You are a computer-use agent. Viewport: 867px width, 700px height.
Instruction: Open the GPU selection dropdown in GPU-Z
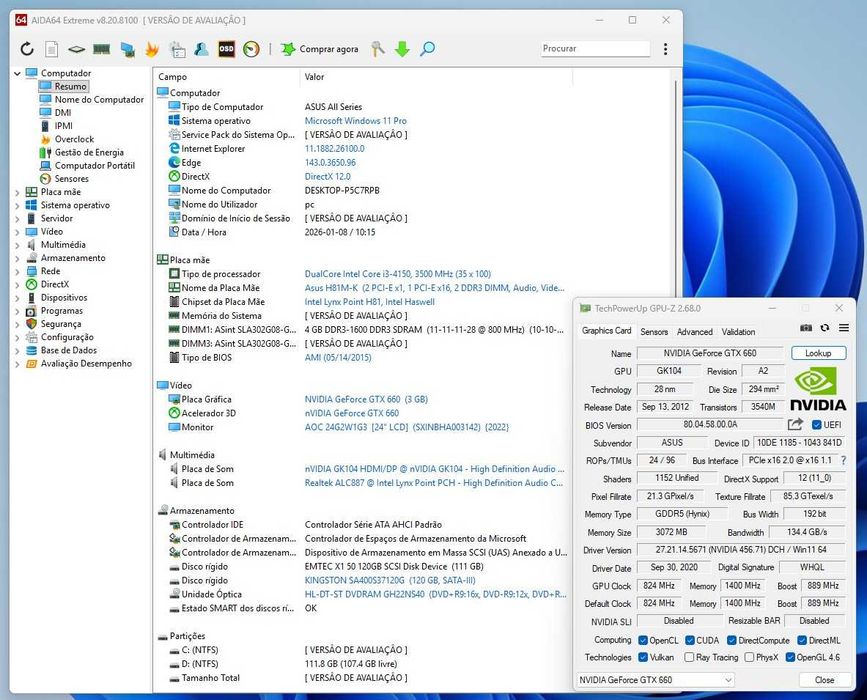[x=655, y=680]
